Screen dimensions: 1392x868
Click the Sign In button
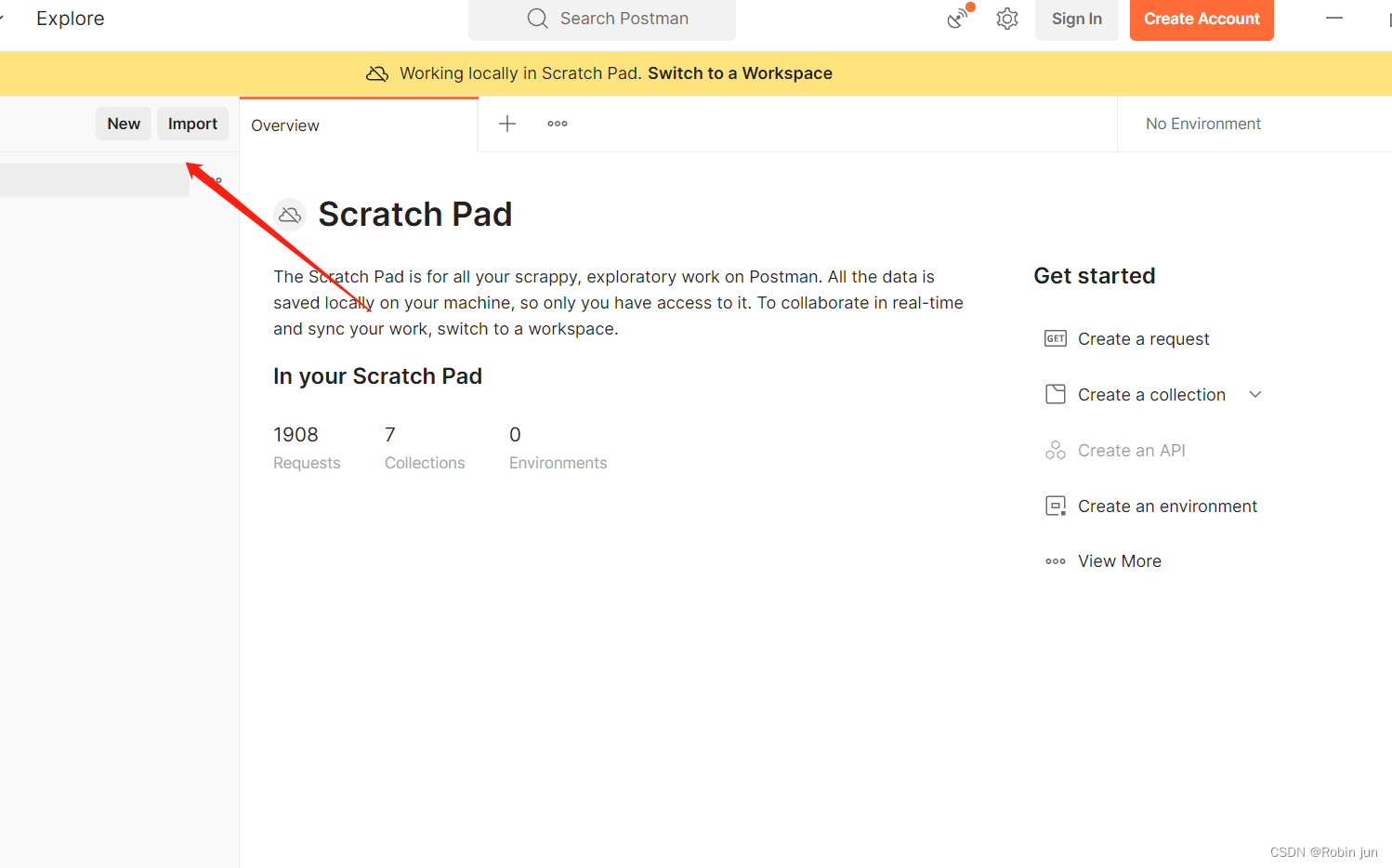tap(1076, 19)
